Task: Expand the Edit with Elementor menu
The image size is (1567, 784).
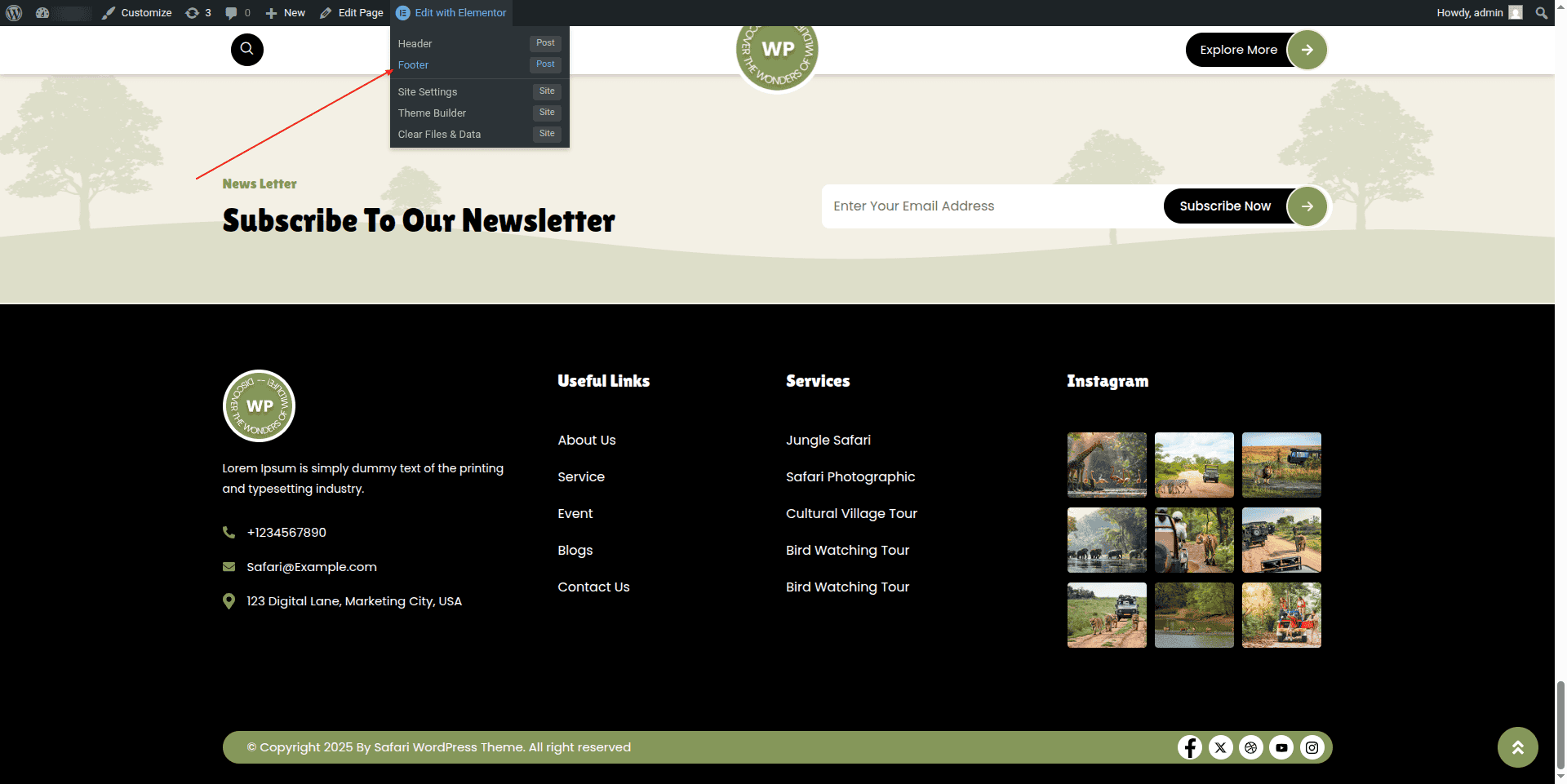Action: [452, 13]
